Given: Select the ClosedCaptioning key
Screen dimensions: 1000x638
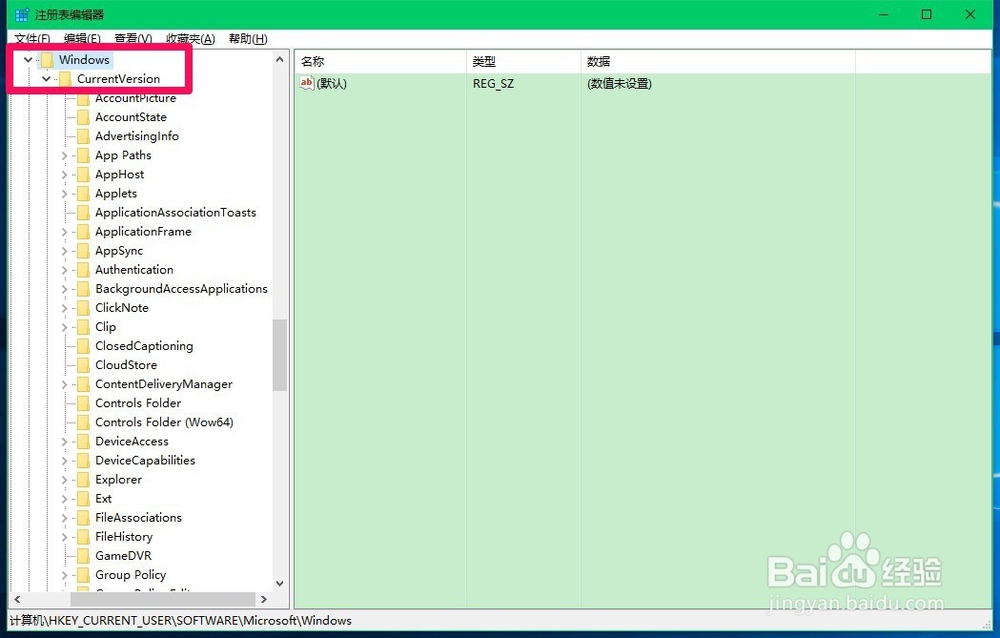Looking at the screenshot, I should (x=144, y=346).
